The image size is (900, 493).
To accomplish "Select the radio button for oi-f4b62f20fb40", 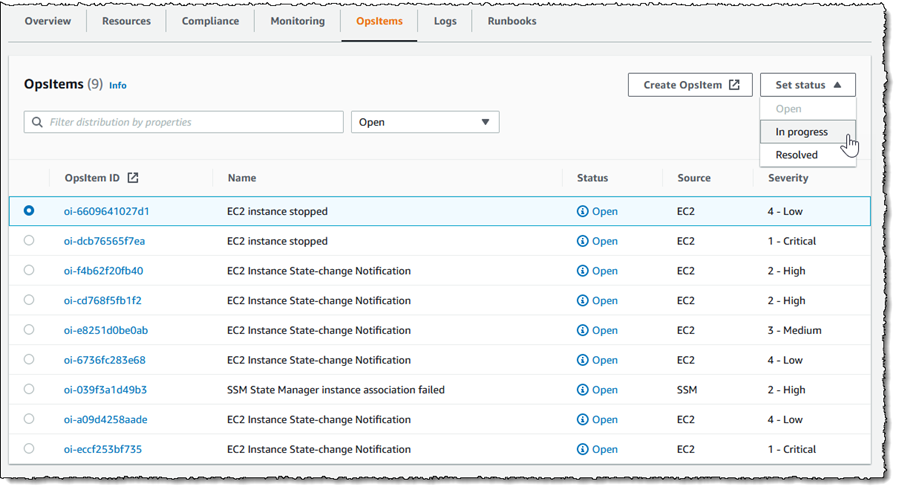I will [x=29, y=271].
